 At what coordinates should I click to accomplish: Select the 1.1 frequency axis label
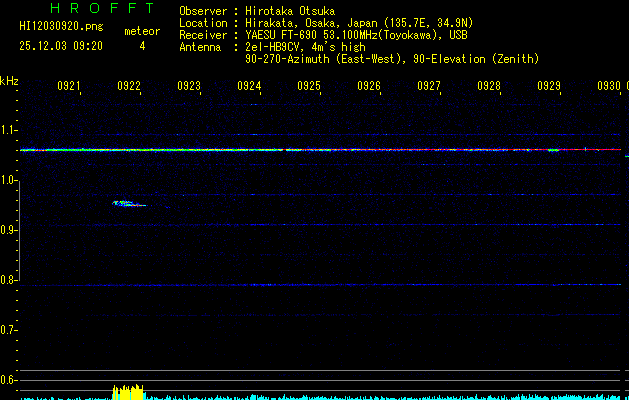click(9, 130)
